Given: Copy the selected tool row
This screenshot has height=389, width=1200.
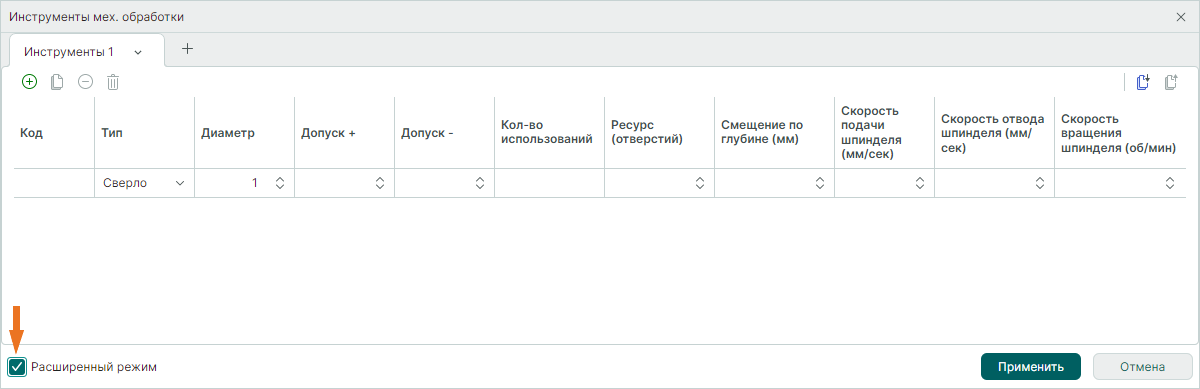Looking at the screenshot, I should point(57,82).
